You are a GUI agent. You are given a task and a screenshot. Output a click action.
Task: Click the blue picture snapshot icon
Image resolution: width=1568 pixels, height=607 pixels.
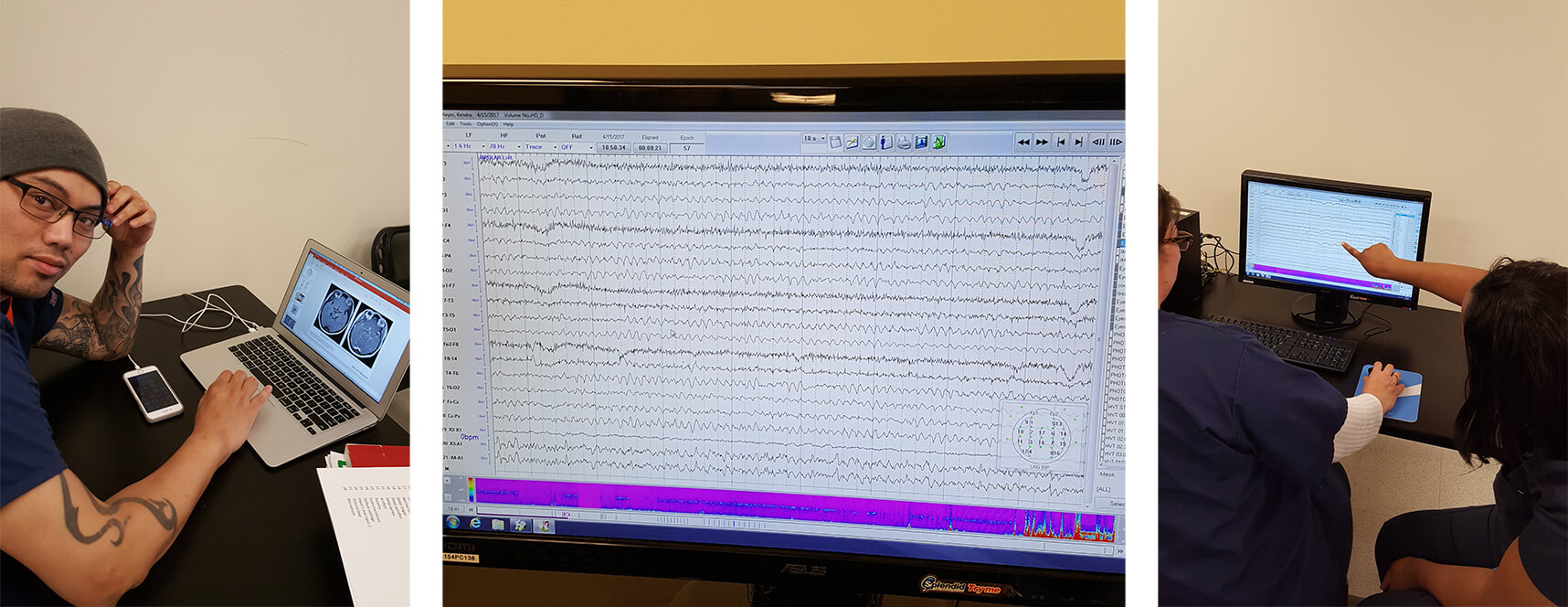(x=921, y=143)
